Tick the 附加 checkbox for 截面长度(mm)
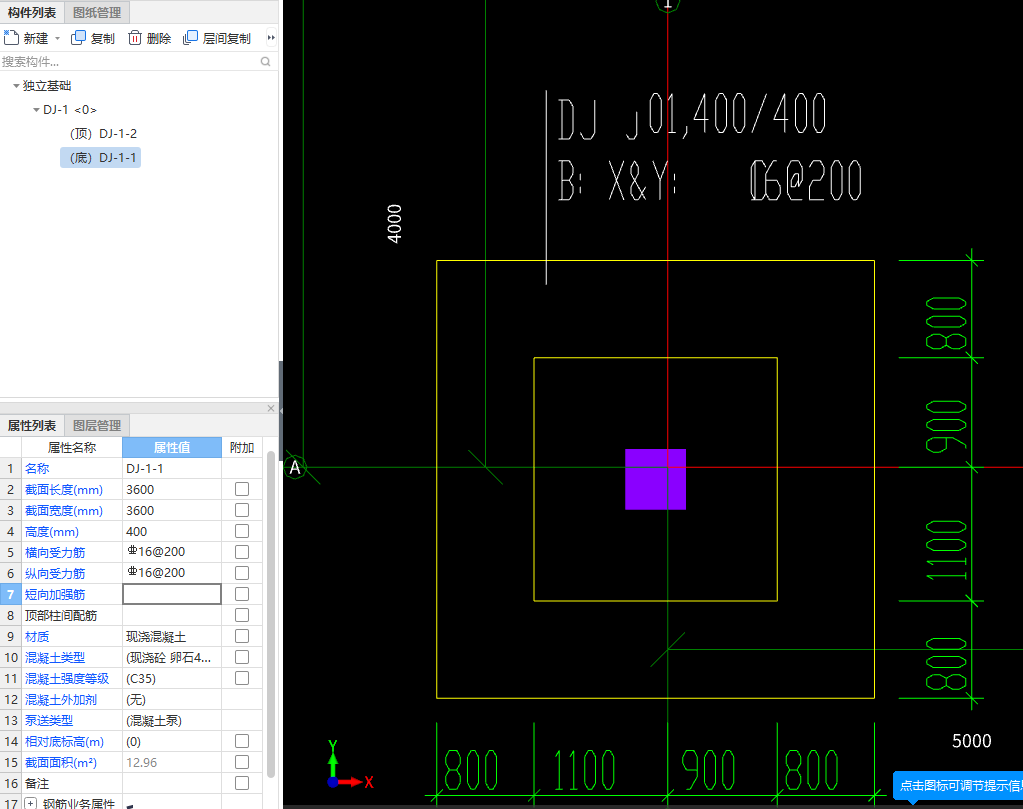 point(241,489)
